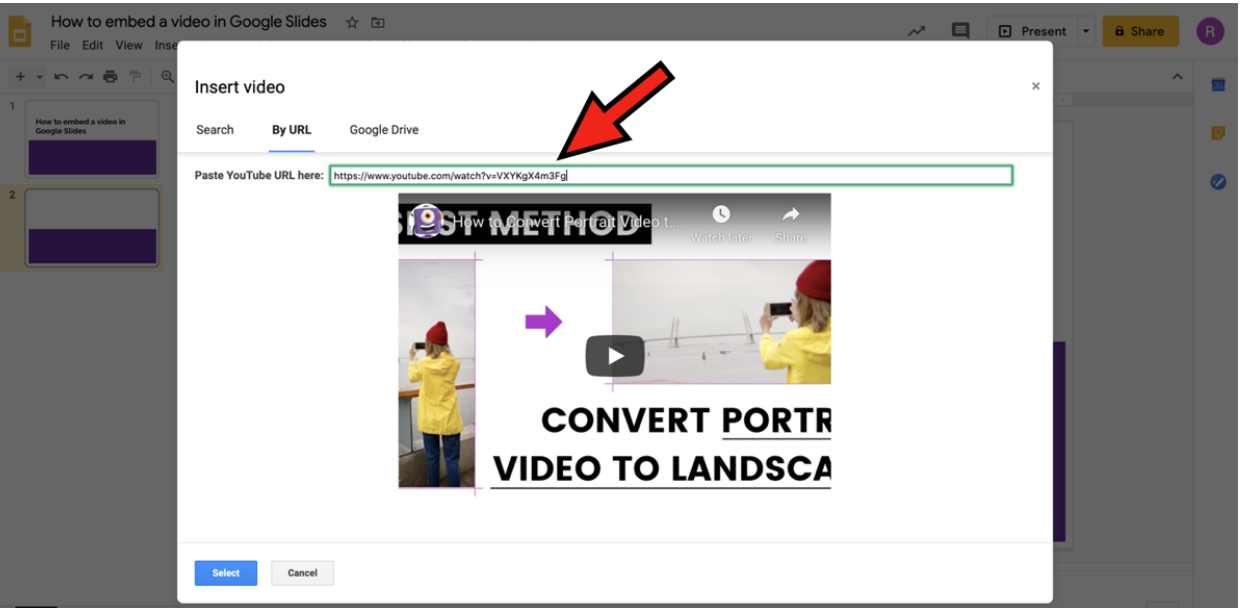The image size is (1240, 608).
Task: Expand the Present options dropdown arrow
Action: pyautogui.click(x=1086, y=31)
